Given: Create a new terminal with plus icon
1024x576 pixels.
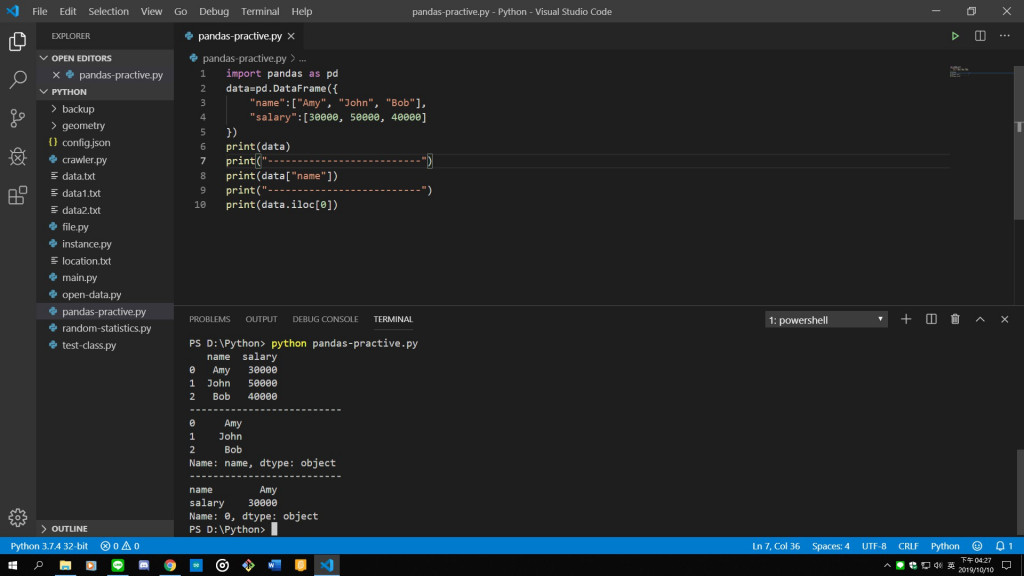Looking at the screenshot, I should coord(906,319).
